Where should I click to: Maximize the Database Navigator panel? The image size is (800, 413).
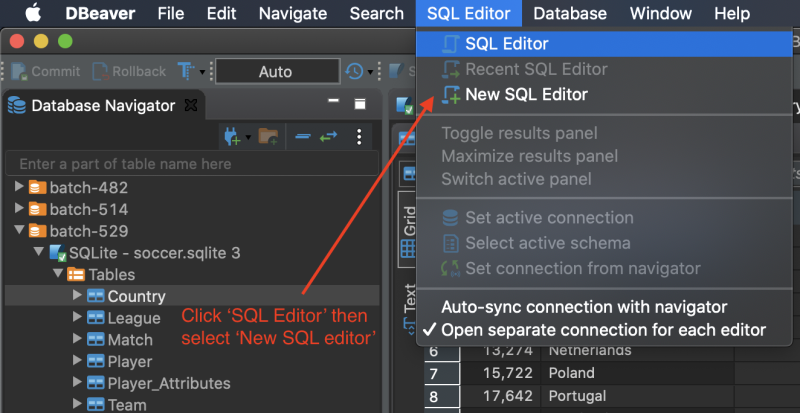pyautogui.click(x=360, y=104)
